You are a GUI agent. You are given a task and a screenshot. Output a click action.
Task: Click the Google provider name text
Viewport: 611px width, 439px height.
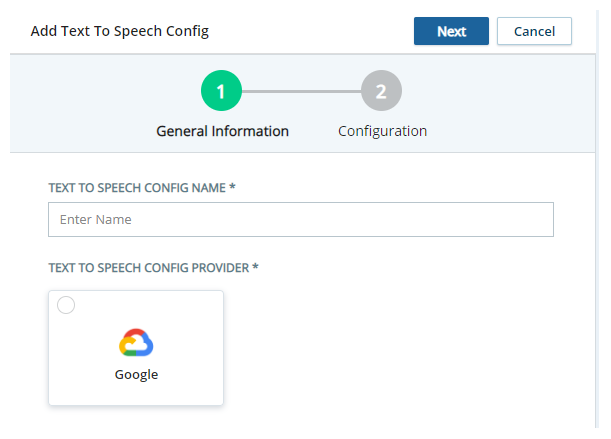pyautogui.click(x=136, y=375)
